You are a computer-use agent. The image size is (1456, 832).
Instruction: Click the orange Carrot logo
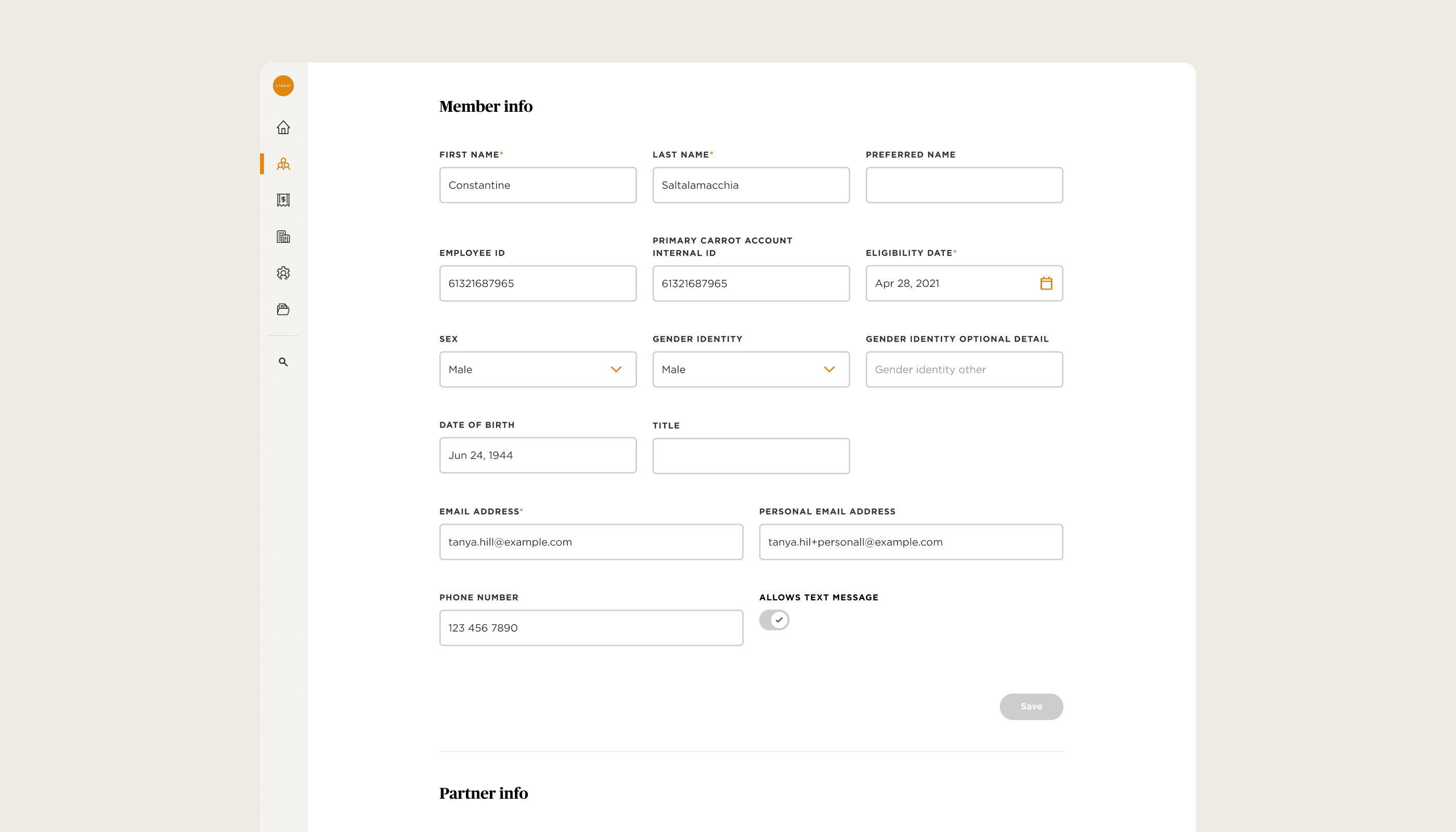[283, 86]
